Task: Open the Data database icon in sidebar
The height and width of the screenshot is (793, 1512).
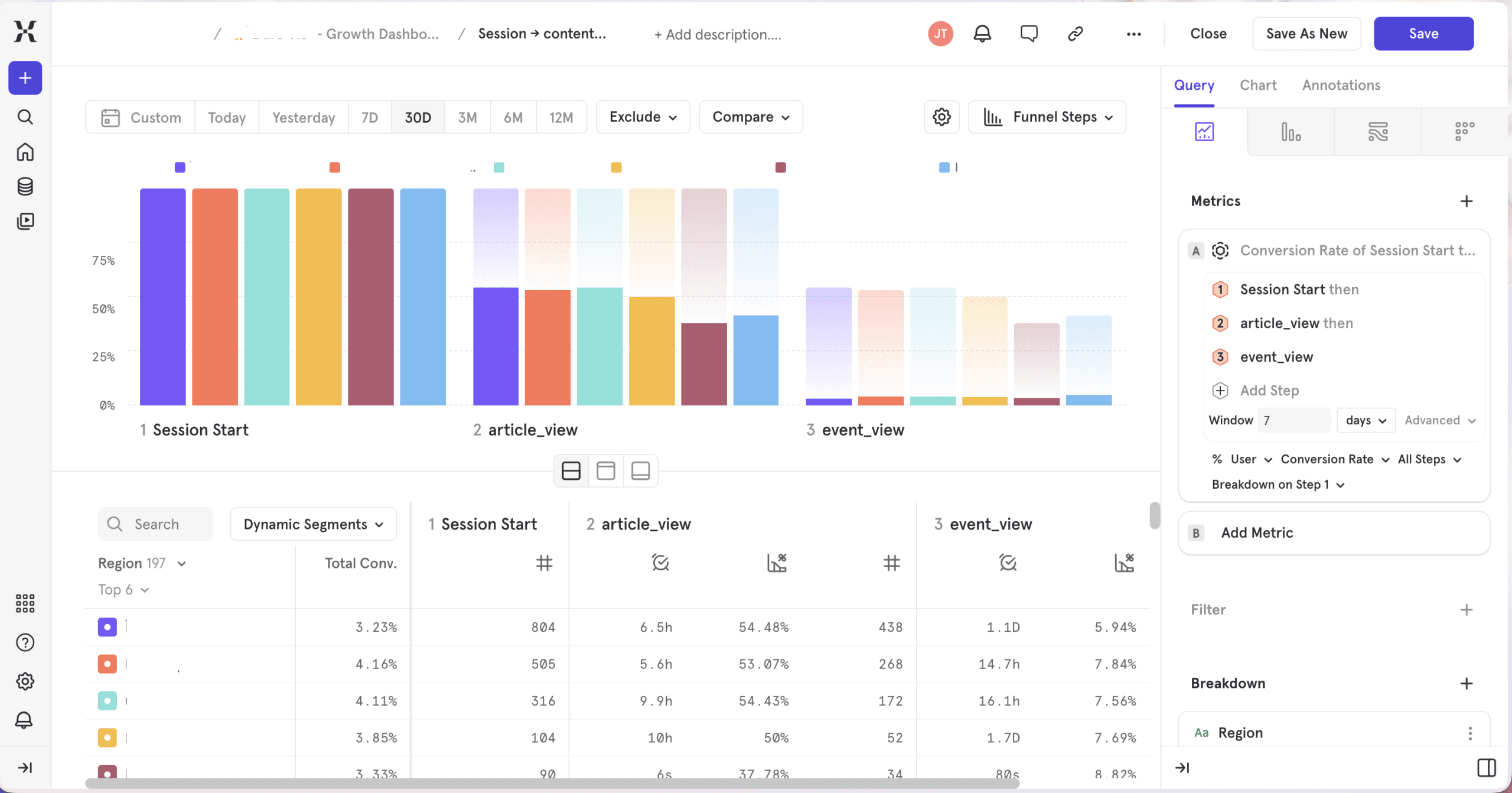Action: tap(25, 187)
